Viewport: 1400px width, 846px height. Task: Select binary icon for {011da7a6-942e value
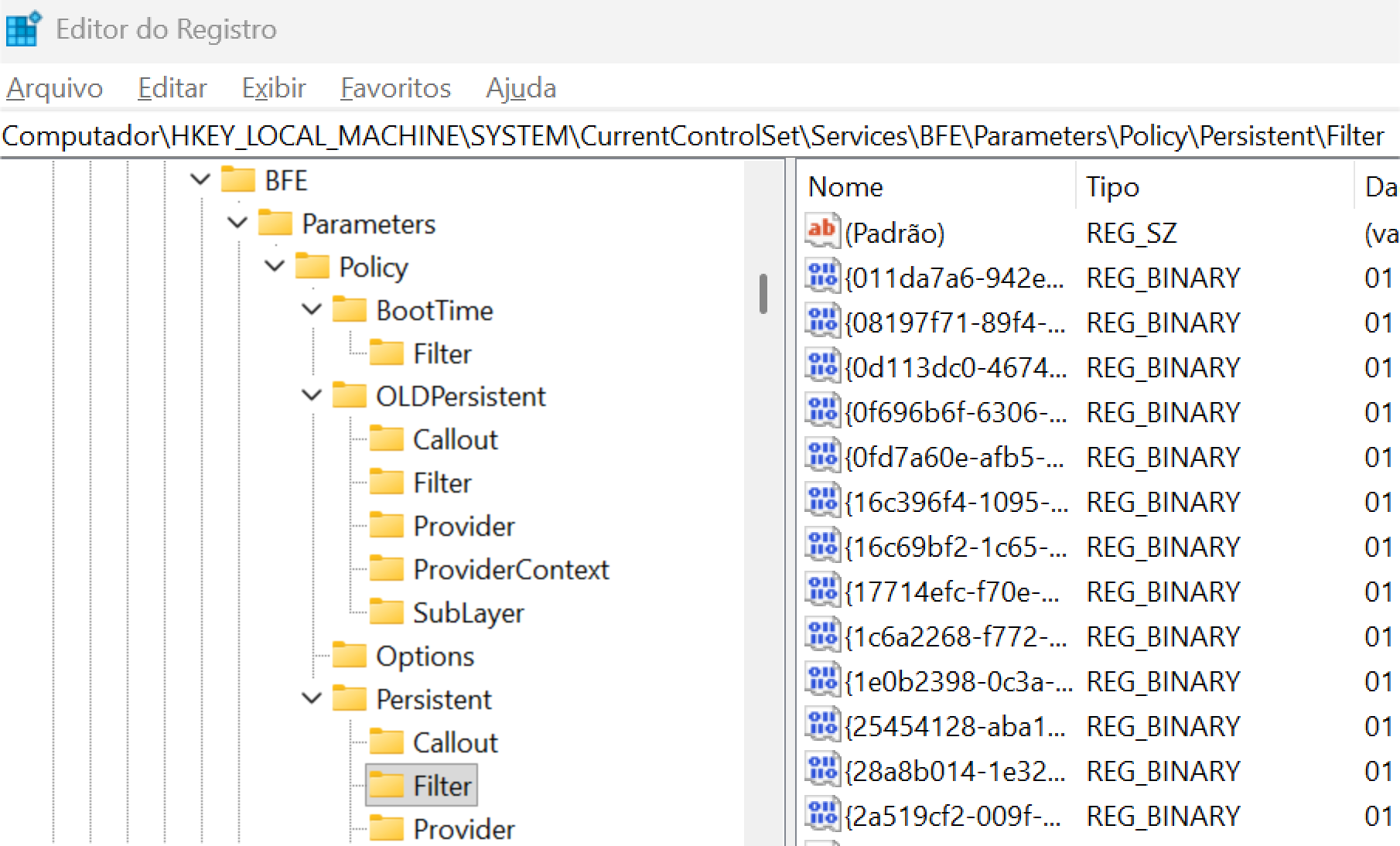[822, 276]
